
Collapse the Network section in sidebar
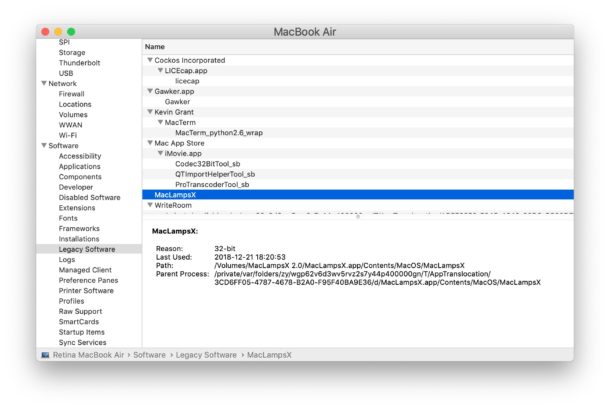coord(44,83)
